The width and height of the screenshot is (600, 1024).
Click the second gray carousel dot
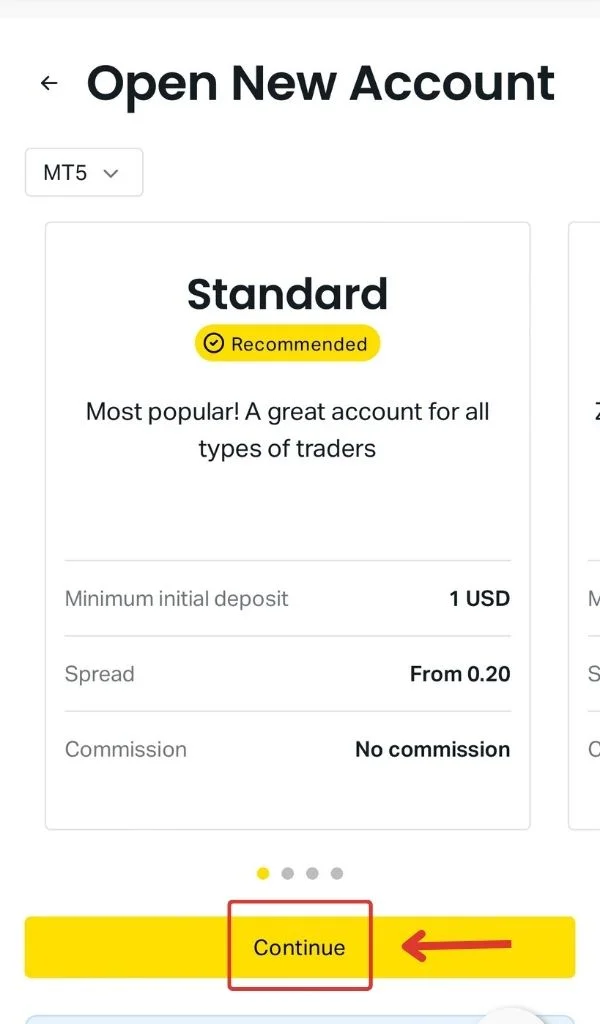(288, 872)
